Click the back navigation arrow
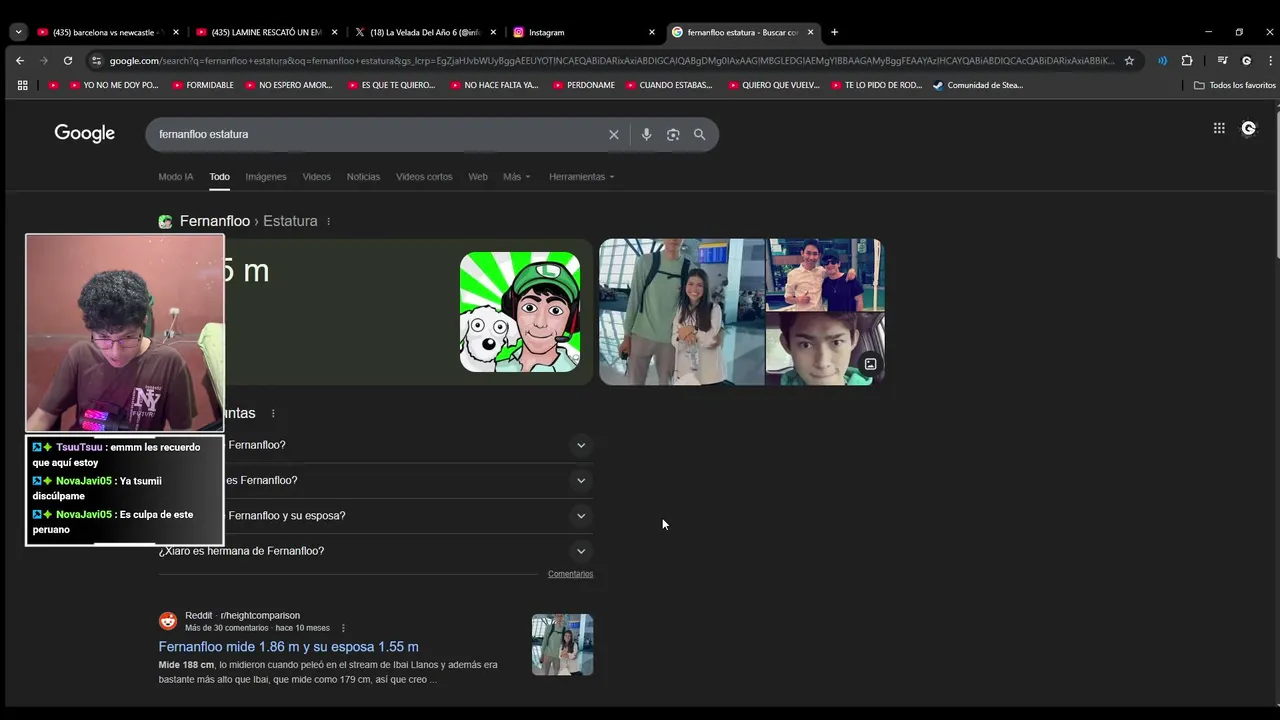1280x720 pixels. click(20, 60)
